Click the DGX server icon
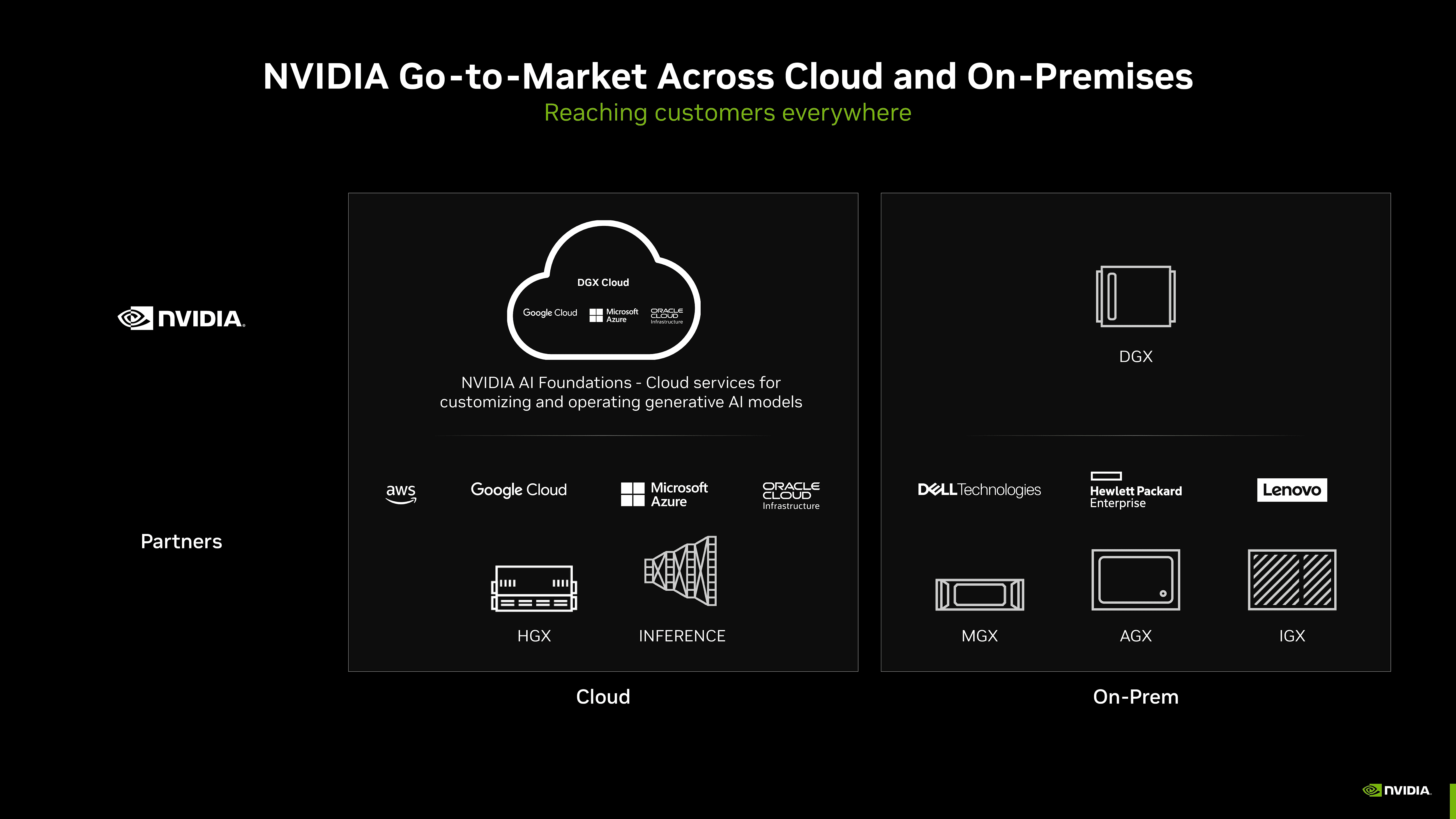Viewport: 1456px width, 819px height. coord(1135,296)
